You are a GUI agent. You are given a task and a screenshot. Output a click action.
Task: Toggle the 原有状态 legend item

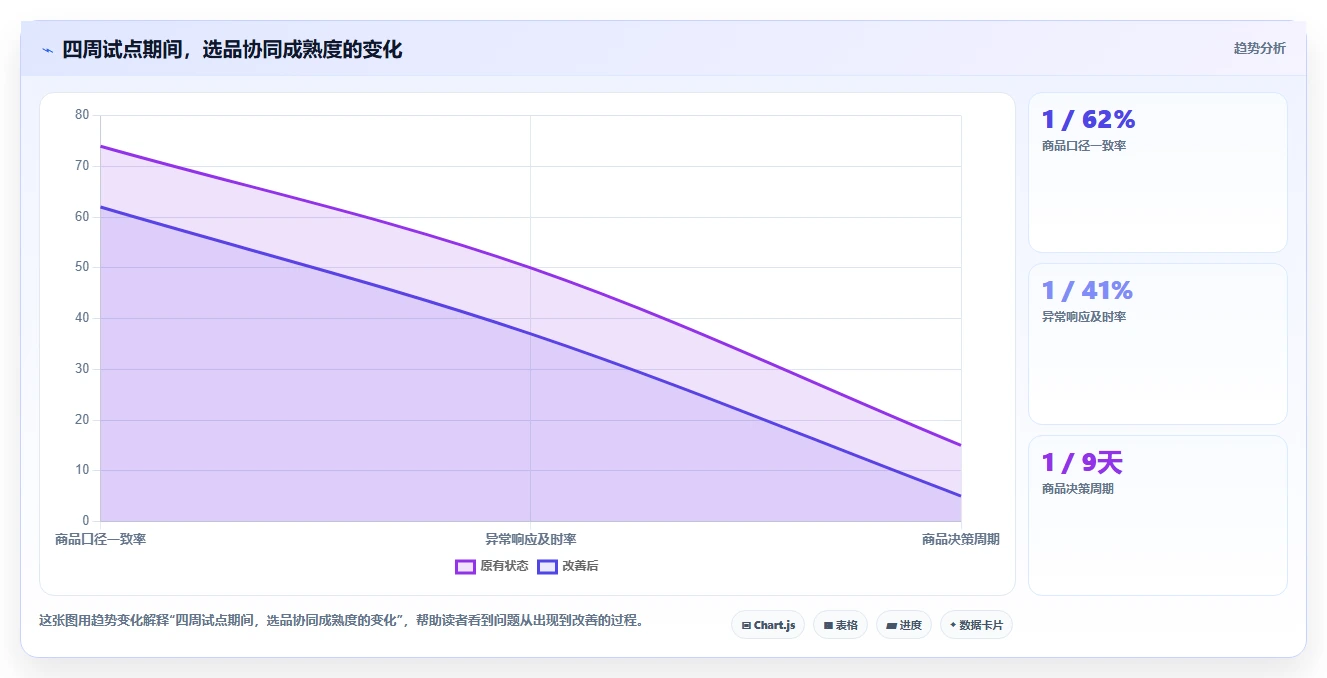(492, 566)
